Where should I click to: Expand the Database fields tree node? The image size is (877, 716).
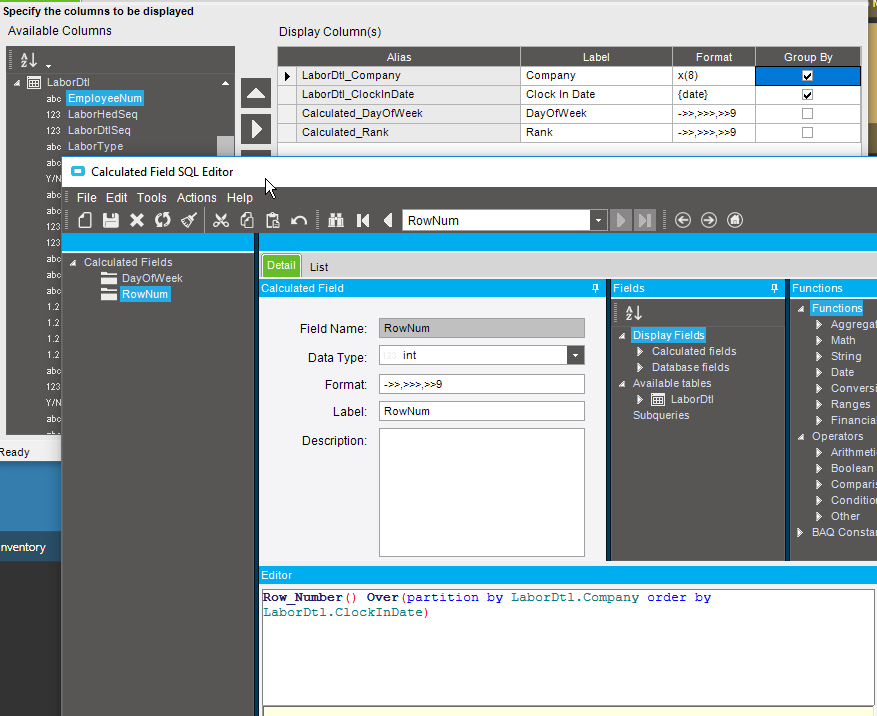[641, 368]
